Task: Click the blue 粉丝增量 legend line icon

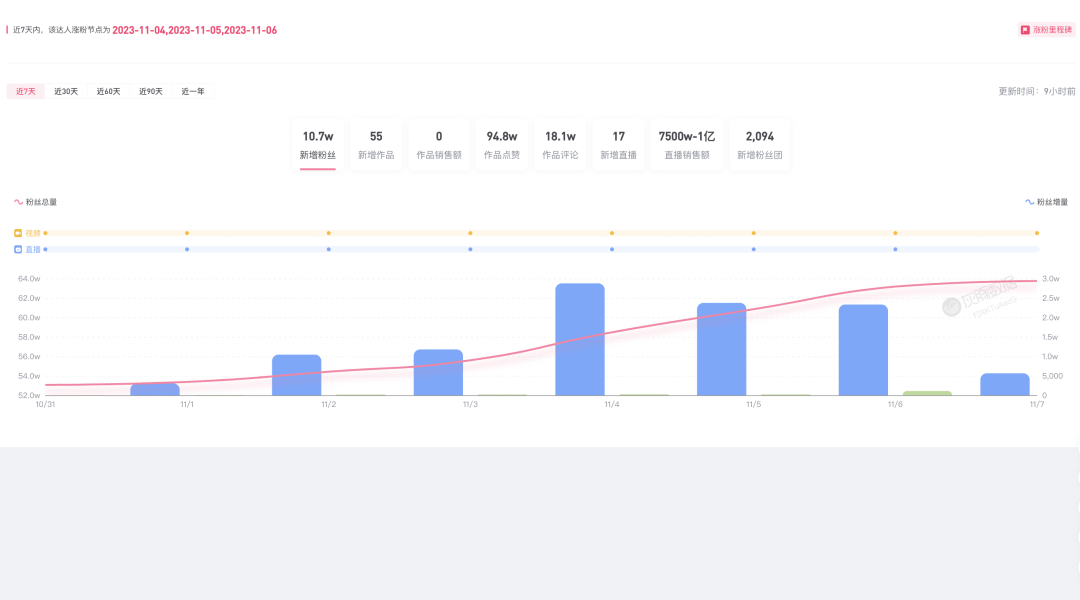Action: [x=1029, y=202]
